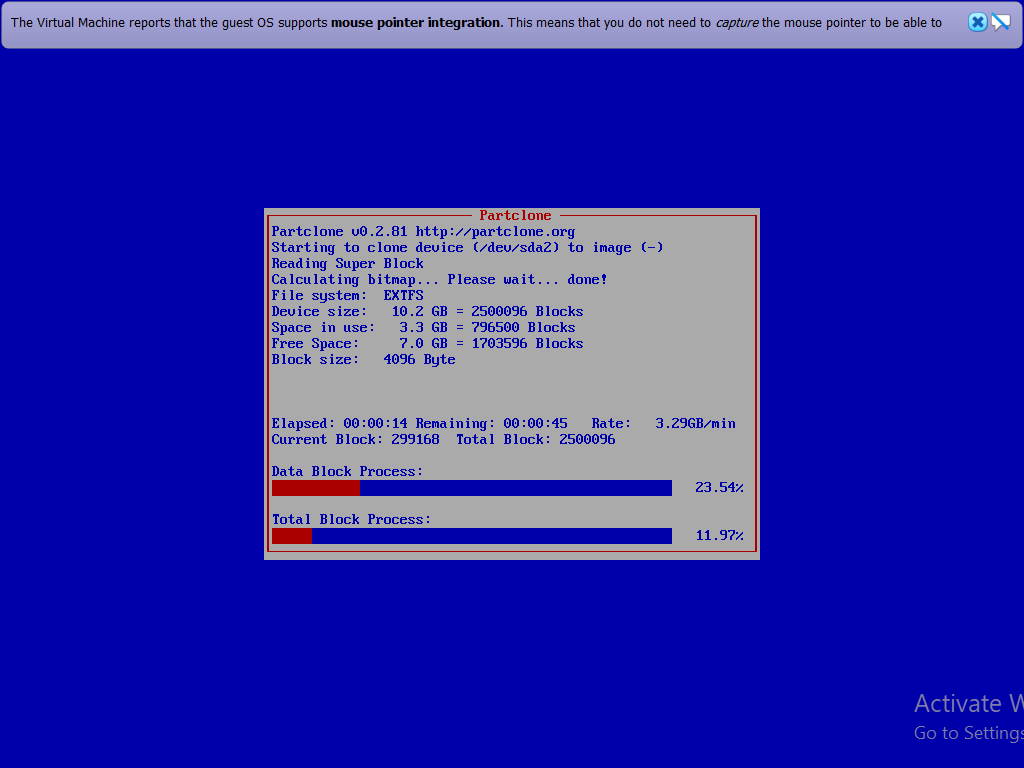
Task: Click the Total Block Process progress bar
Action: coord(472,535)
